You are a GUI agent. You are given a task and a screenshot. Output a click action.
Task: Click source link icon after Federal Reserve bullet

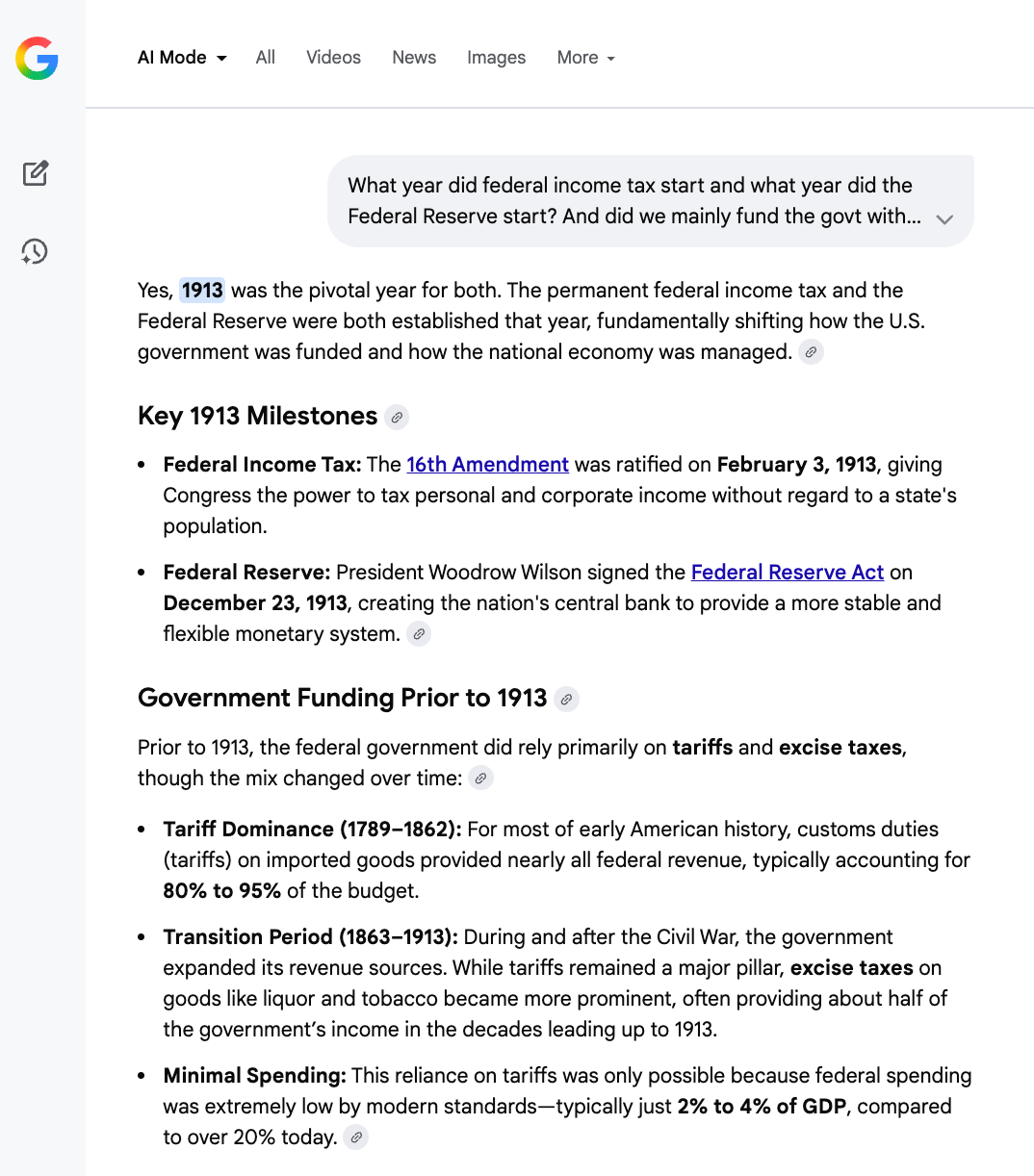click(x=419, y=634)
